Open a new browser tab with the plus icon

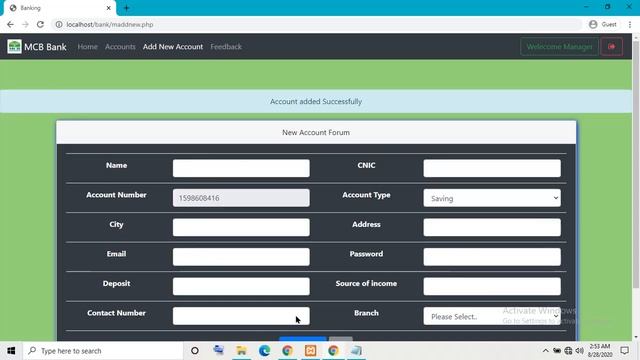(126, 8)
